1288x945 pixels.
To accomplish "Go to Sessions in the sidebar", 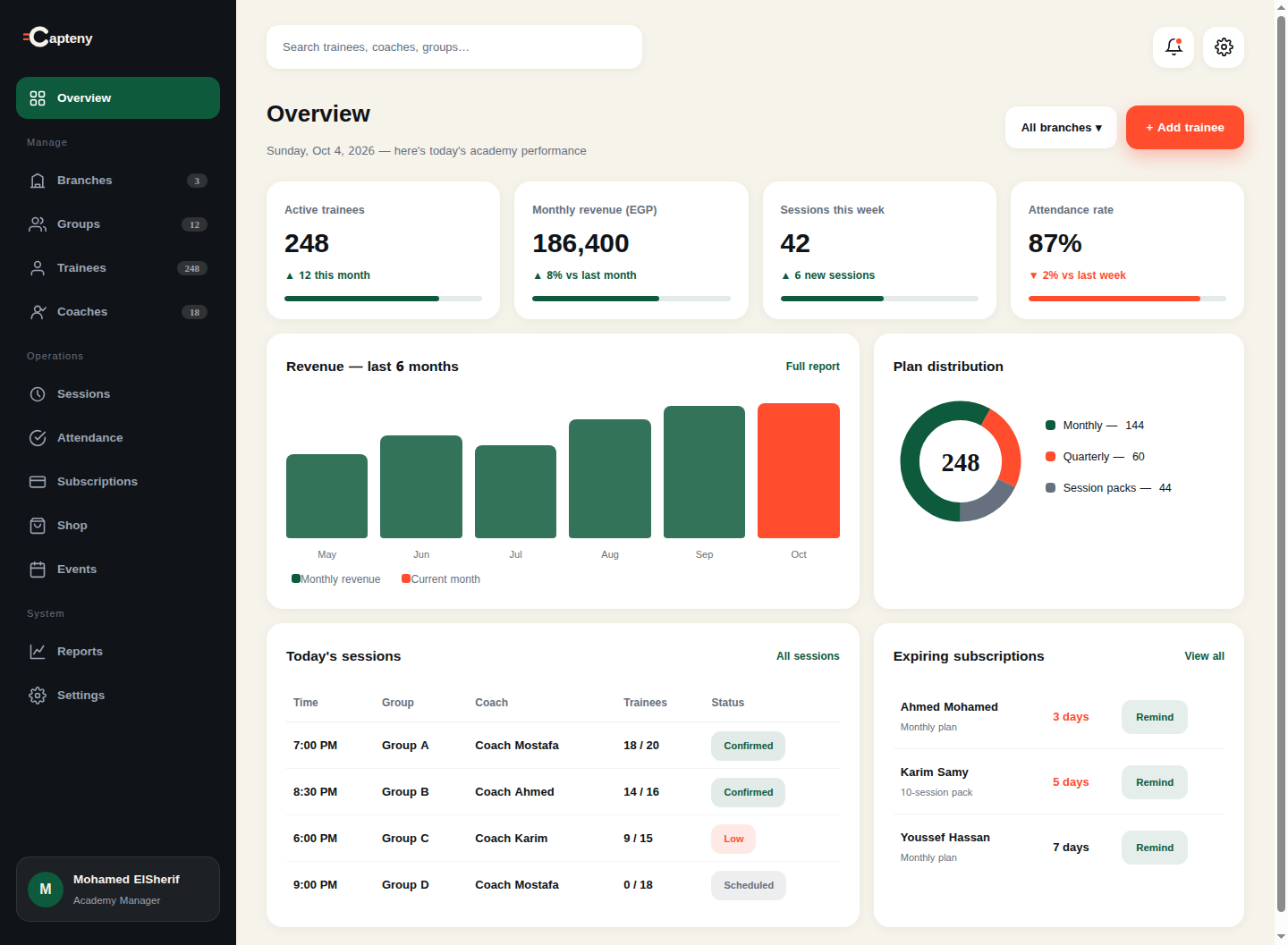I will 118,394.
